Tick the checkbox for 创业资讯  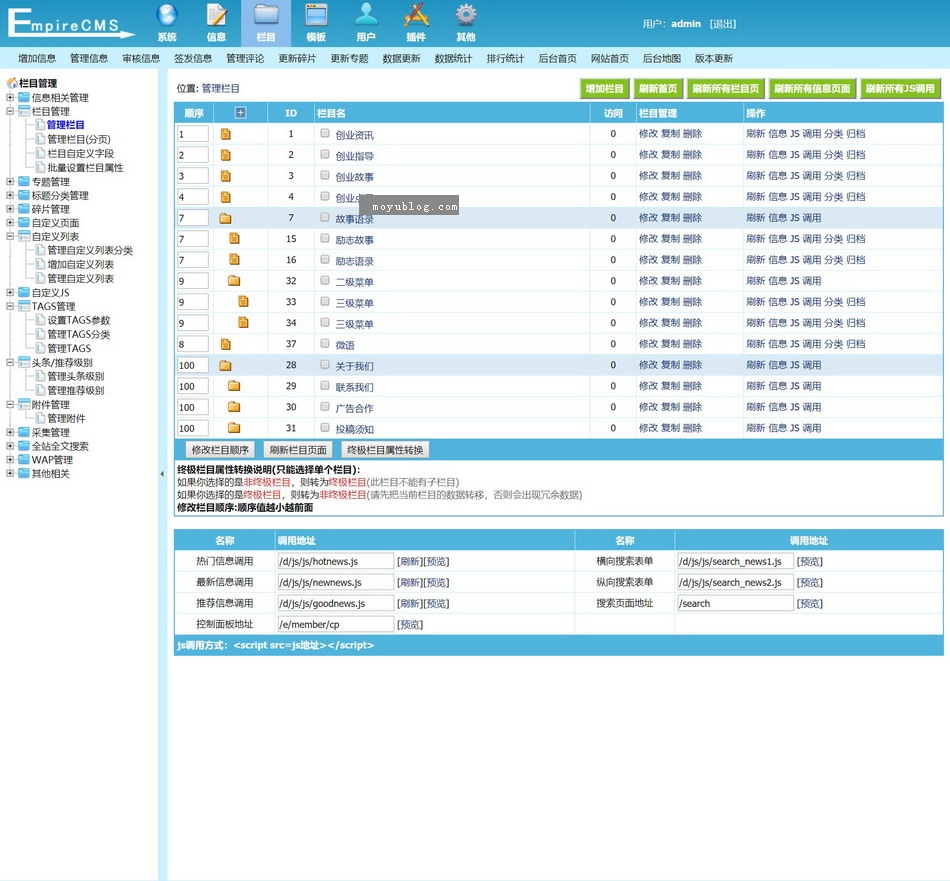(325, 133)
